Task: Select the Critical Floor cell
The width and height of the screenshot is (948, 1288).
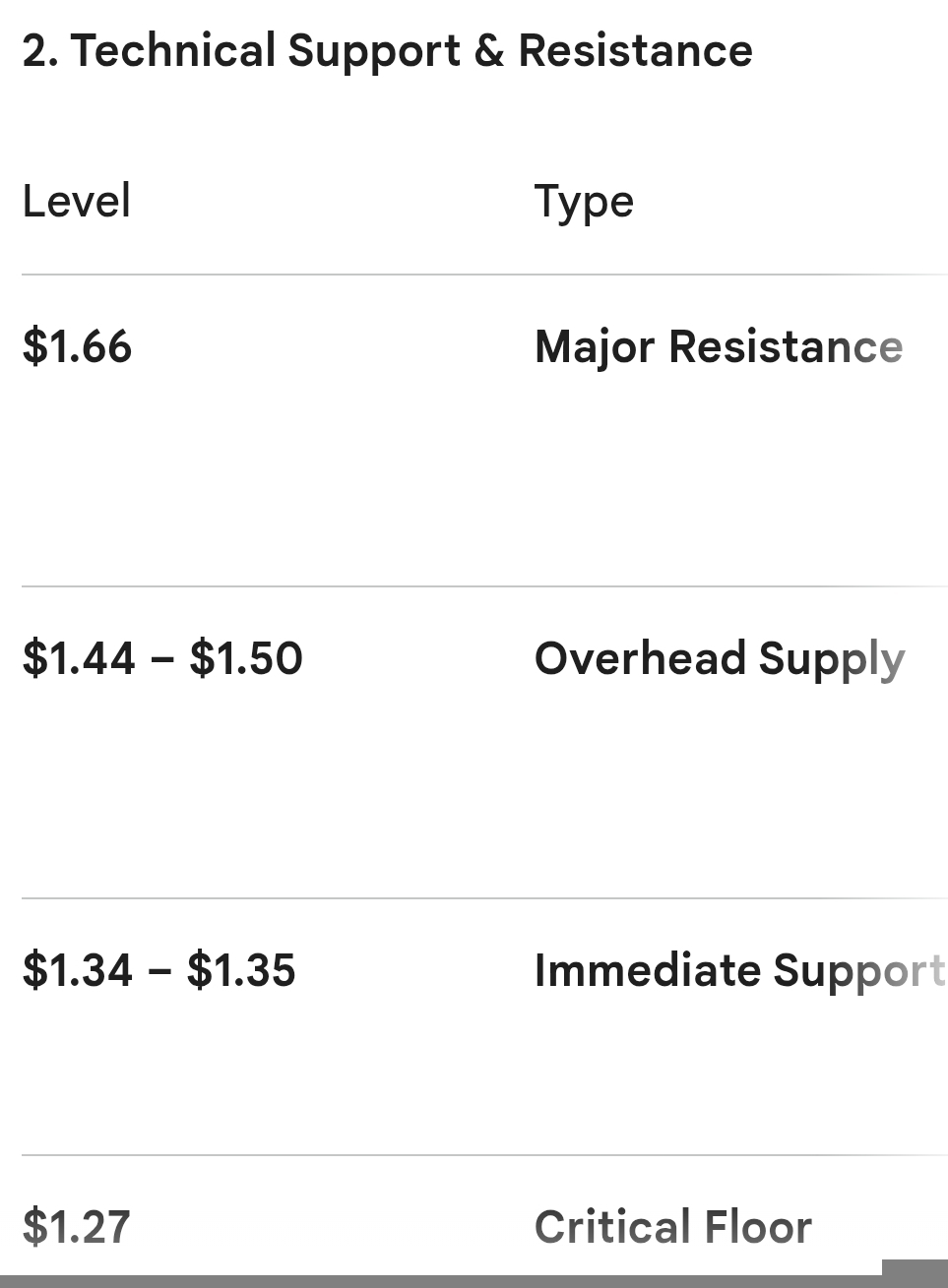Action: 673,1228
